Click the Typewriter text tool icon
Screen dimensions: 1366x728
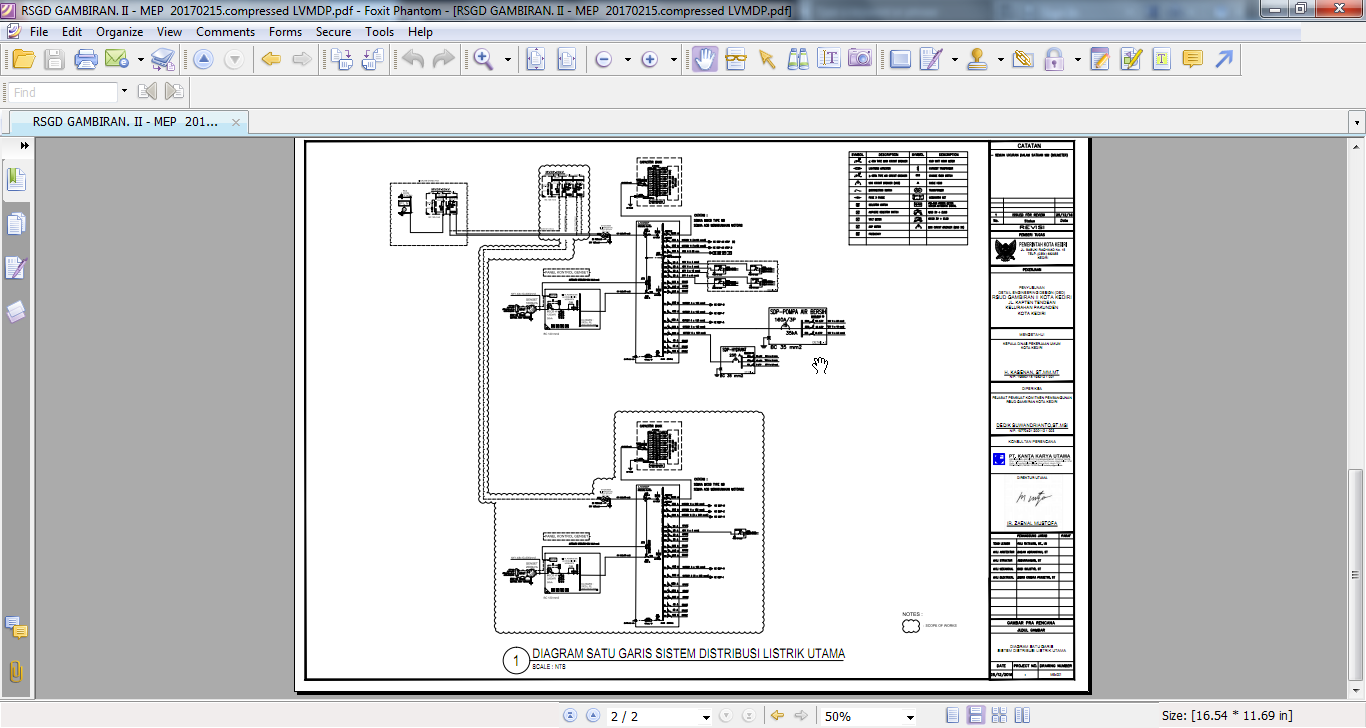tap(829, 60)
